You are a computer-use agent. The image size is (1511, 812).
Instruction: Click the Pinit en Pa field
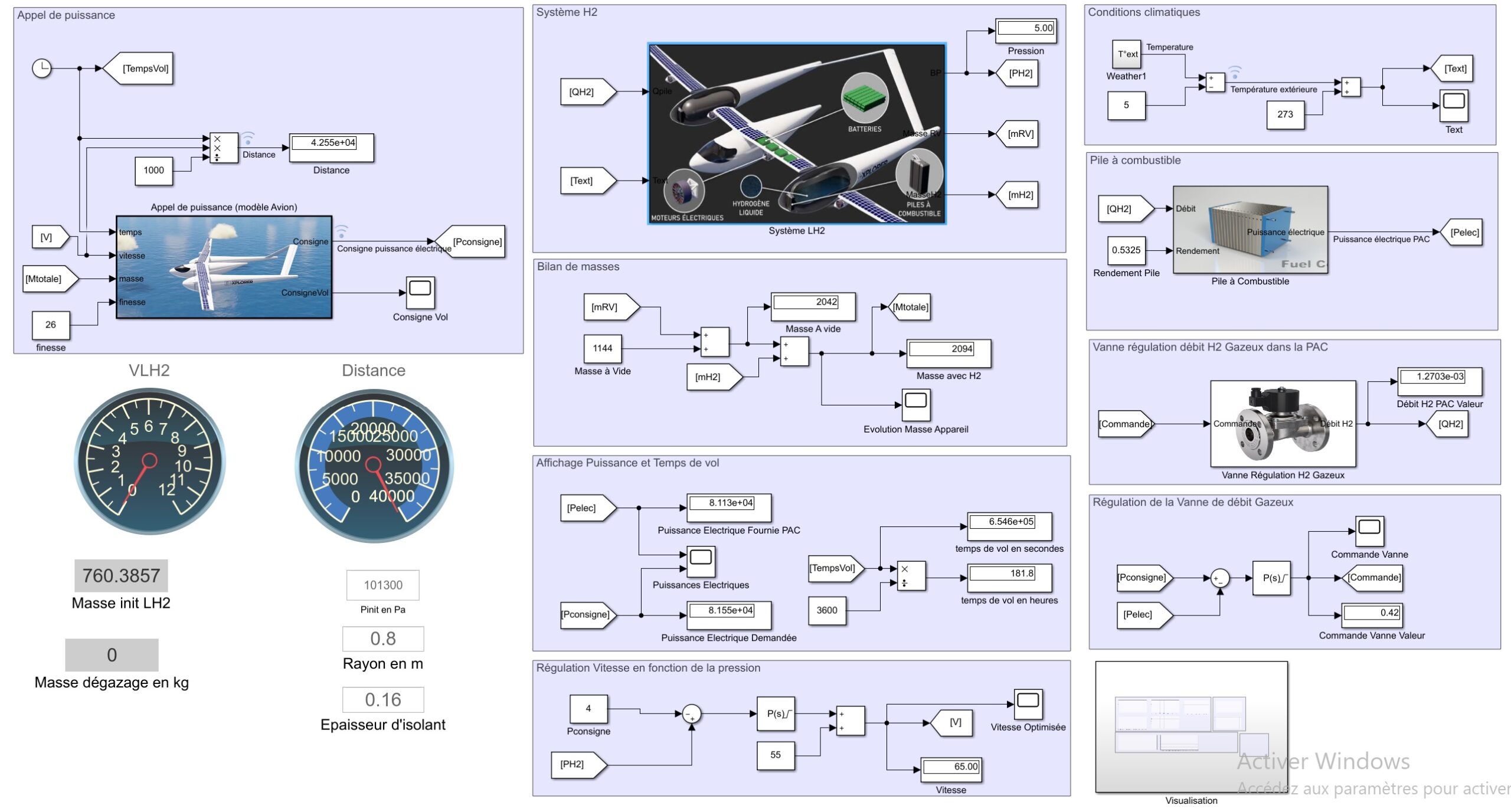[383, 585]
